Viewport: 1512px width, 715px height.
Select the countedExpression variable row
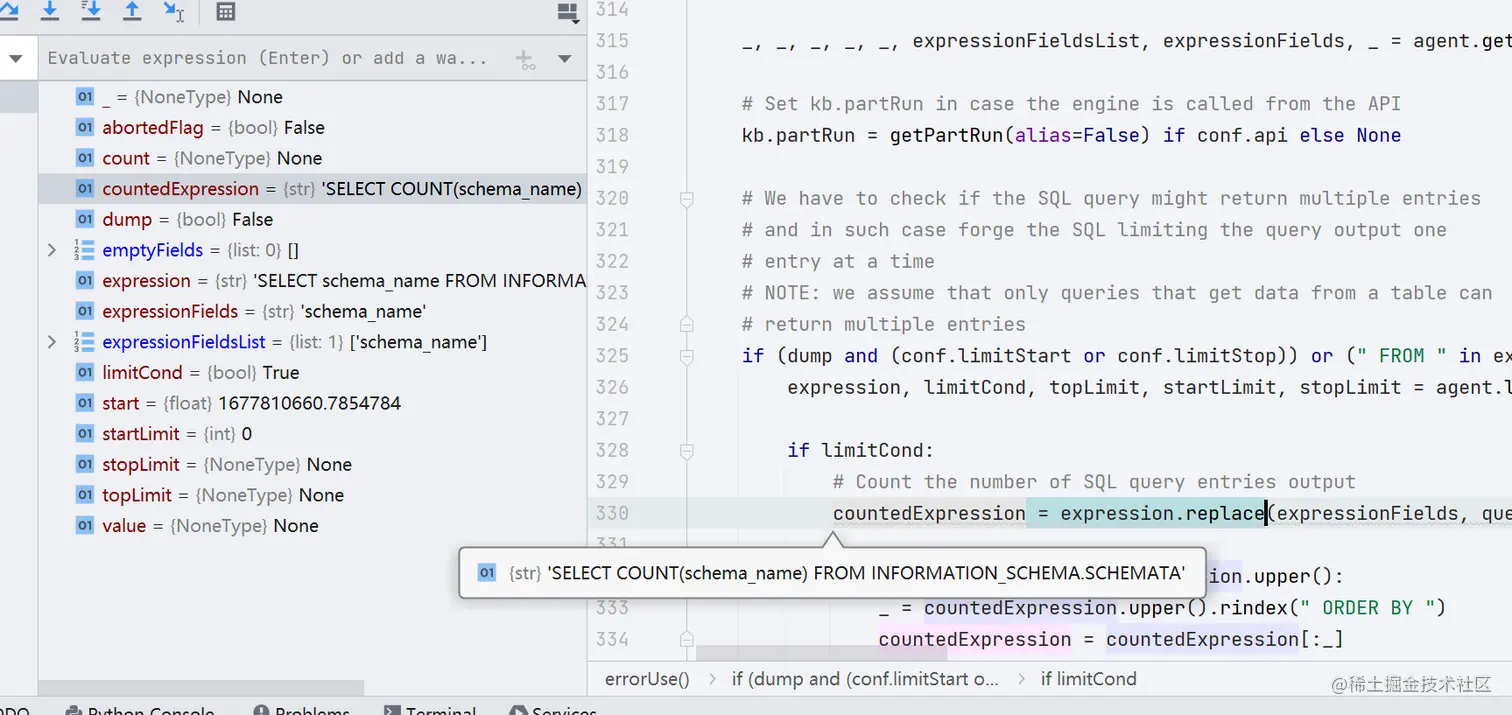coord(312,189)
